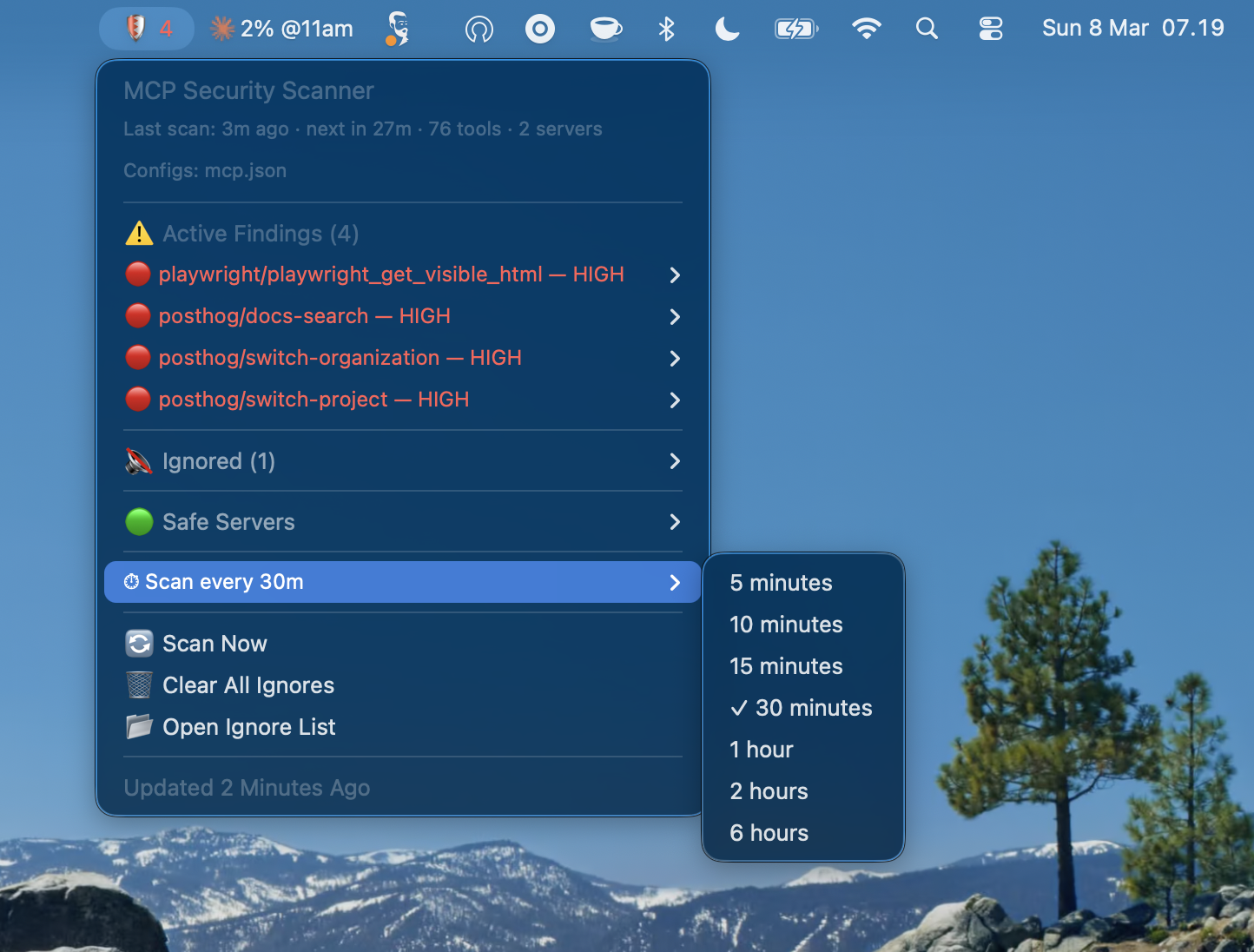The width and height of the screenshot is (1254, 952).
Task: Switch scan interval to 1 hour
Action: pos(761,750)
